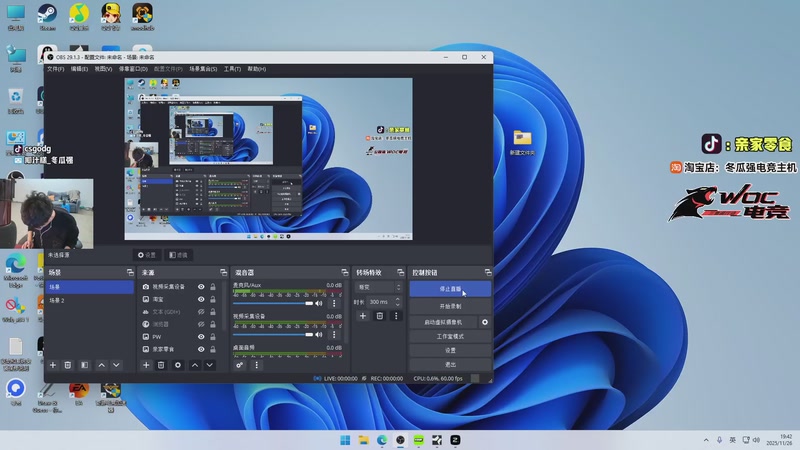Screen dimensions: 800x450
Task: Click the OBS preview canvas
Action: pos(268,159)
